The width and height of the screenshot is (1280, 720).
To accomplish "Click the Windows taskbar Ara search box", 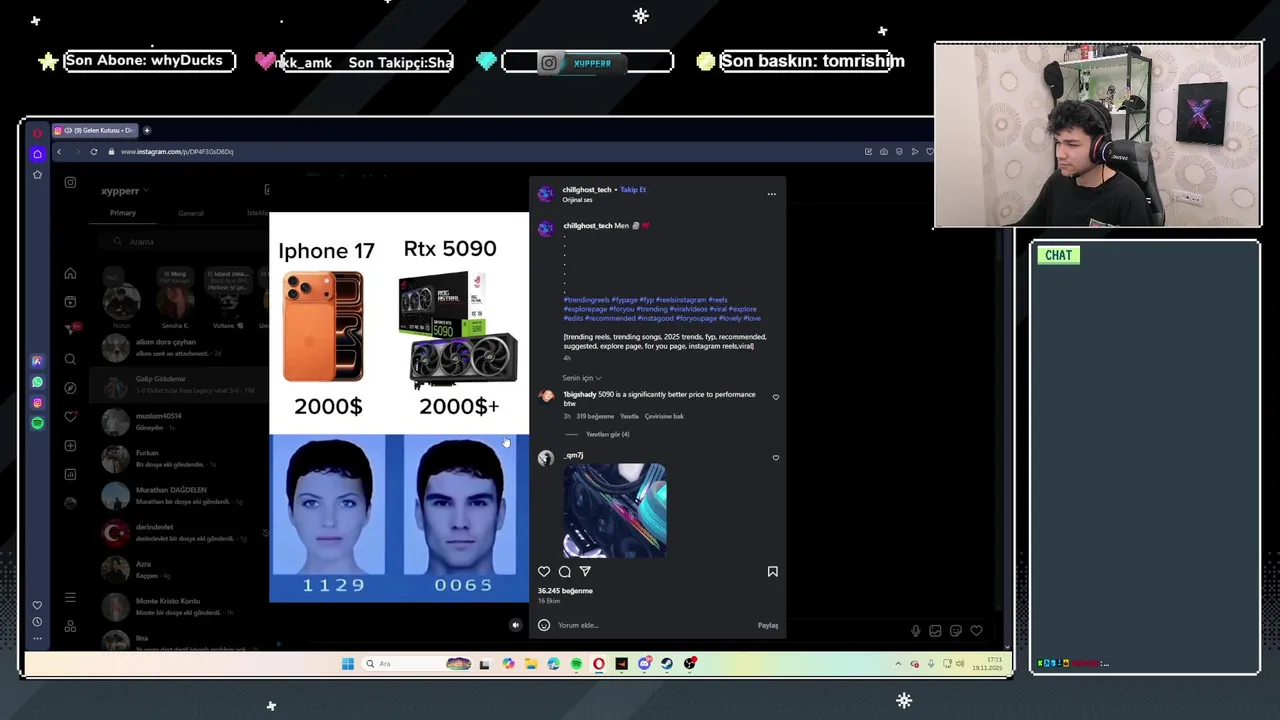I will pos(418,664).
